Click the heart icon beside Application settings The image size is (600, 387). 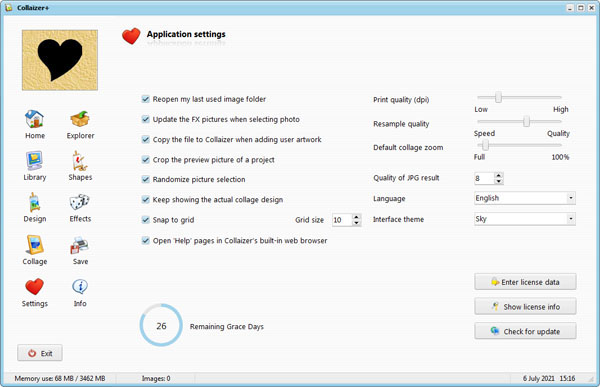131,36
